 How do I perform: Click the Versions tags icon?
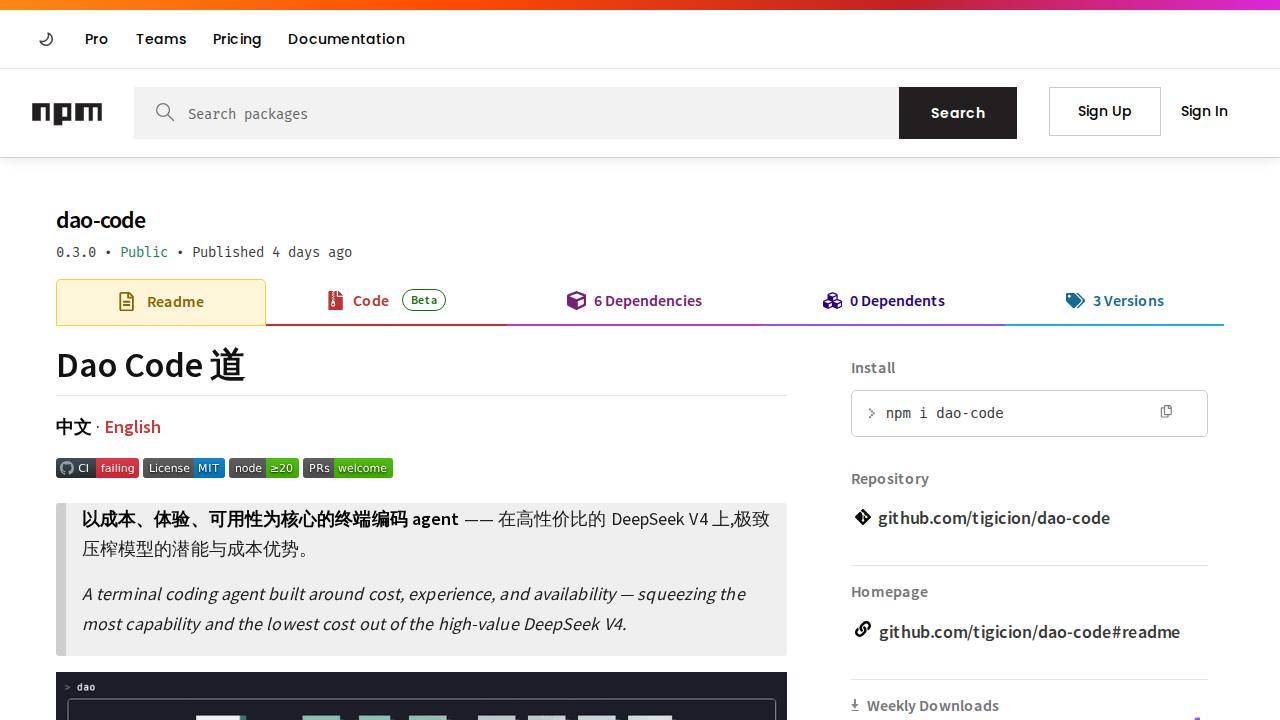[1075, 301]
